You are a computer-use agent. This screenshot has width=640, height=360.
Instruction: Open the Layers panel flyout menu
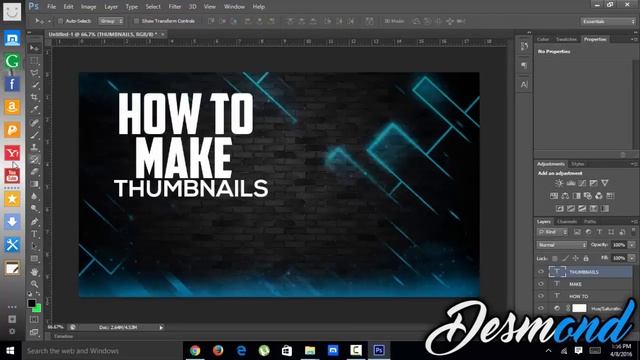point(634,222)
